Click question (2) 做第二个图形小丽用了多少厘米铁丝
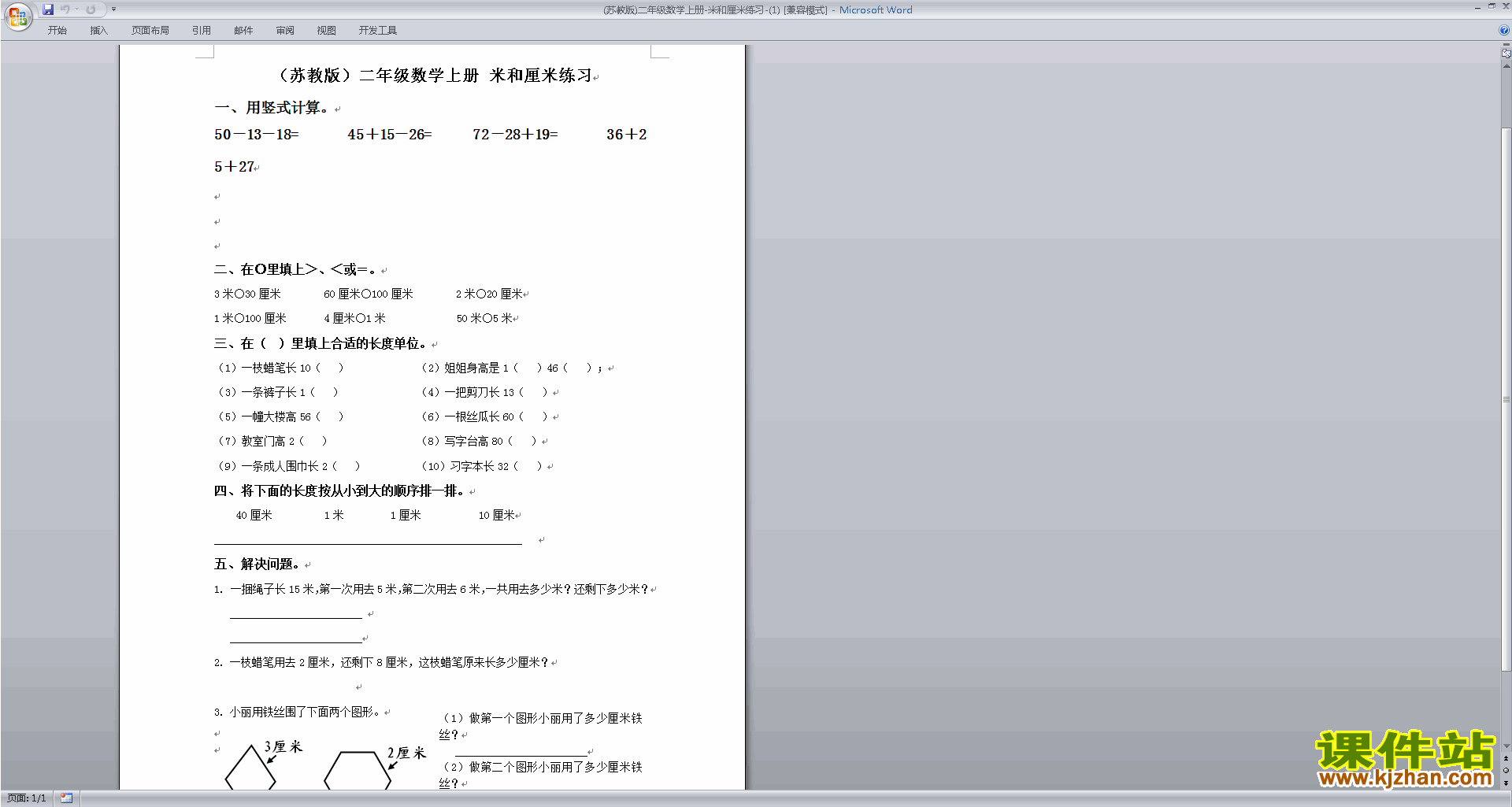 [x=541, y=775]
